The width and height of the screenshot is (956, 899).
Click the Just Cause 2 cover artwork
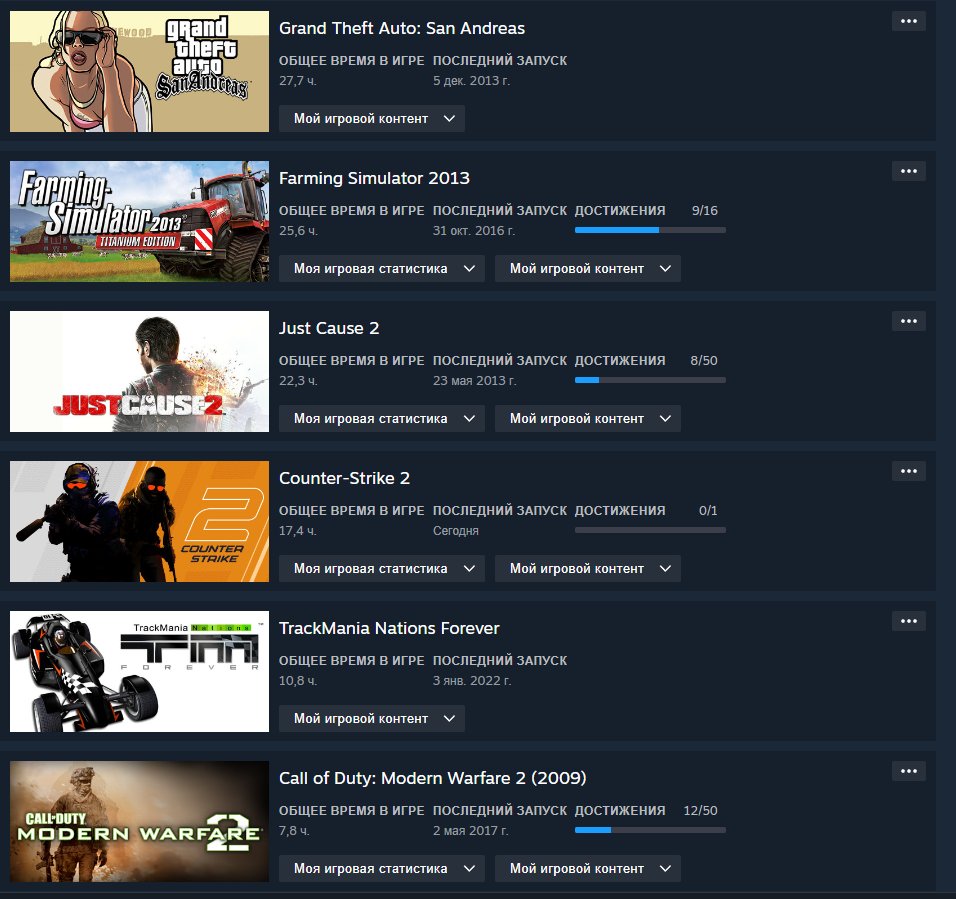point(138,371)
